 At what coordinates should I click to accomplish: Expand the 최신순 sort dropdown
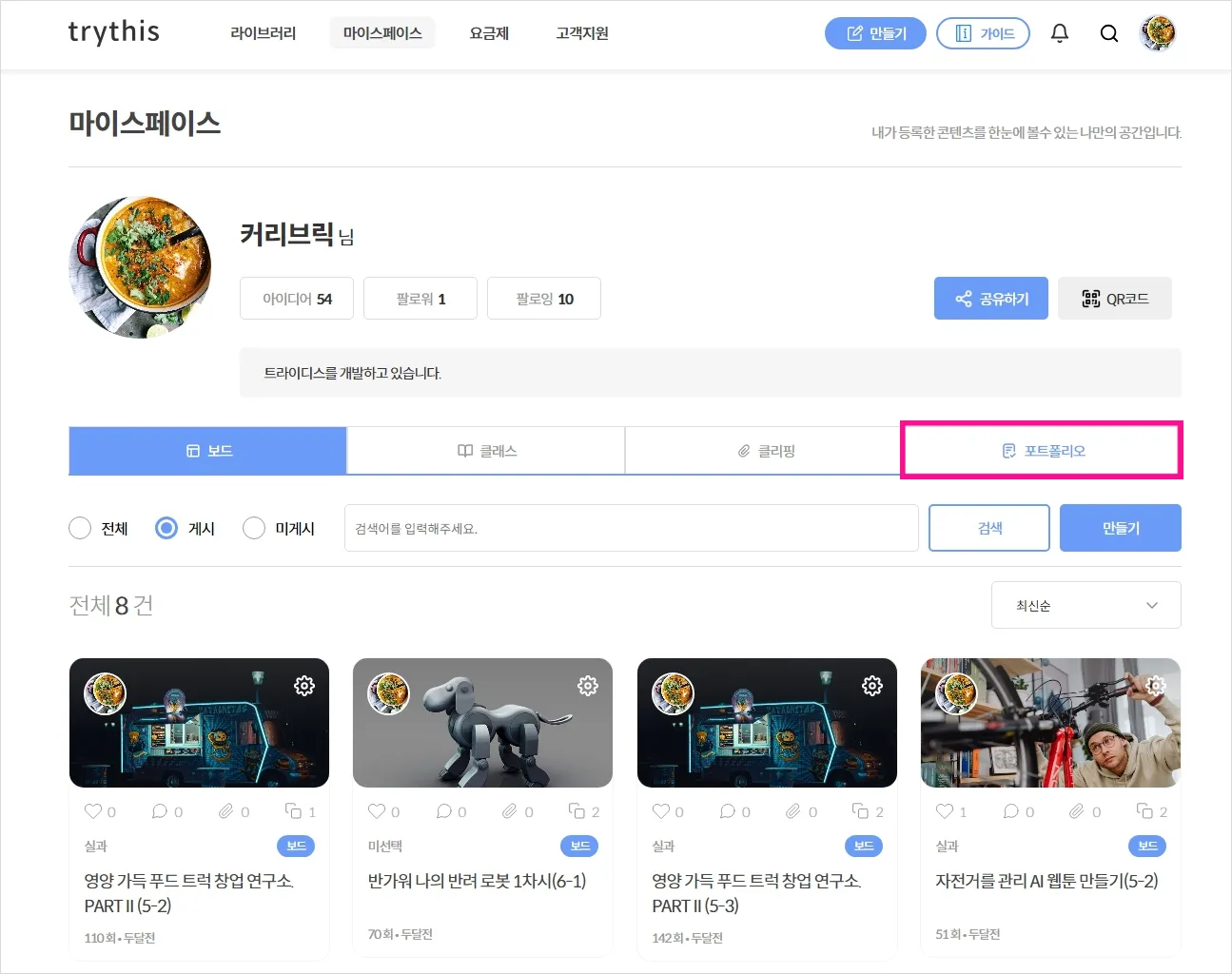(1085, 605)
